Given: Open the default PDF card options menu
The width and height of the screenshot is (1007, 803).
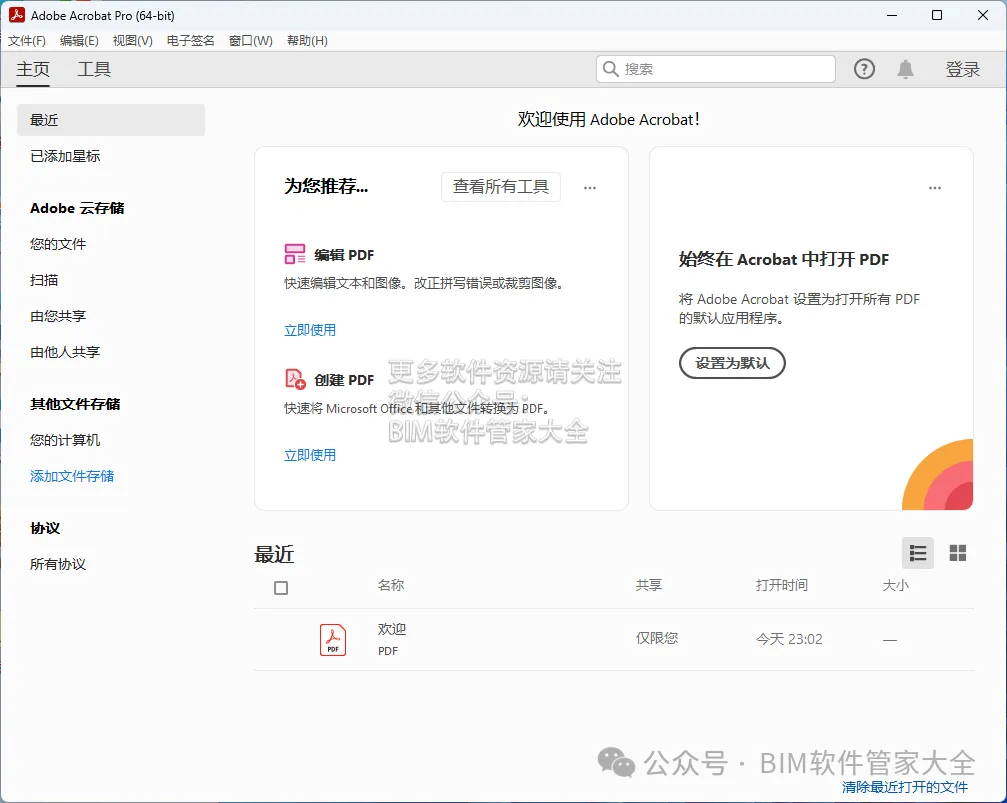Looking at the screenshot, I should 934,188.
